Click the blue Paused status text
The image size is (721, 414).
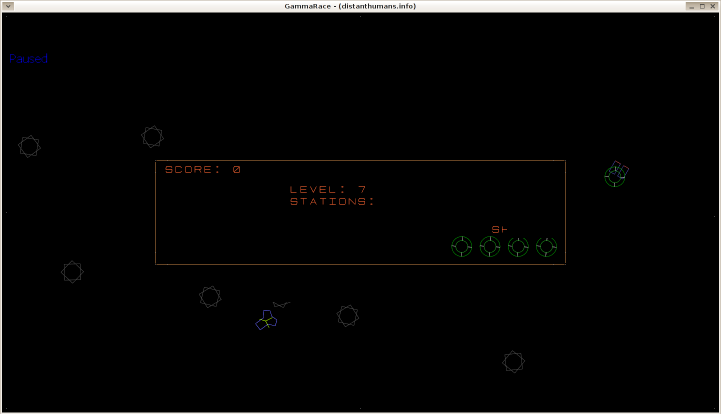click(29, 59)
